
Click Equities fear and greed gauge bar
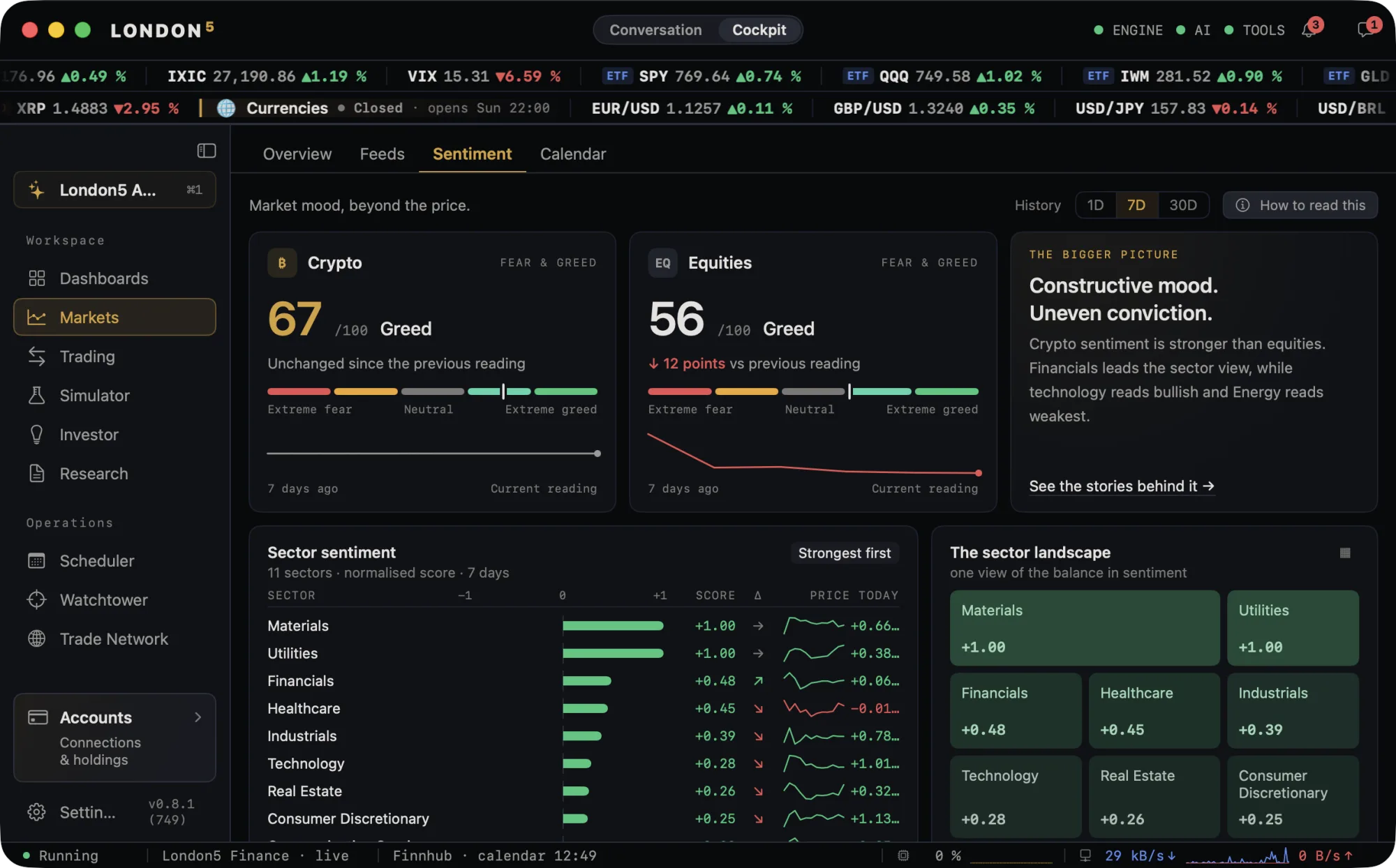[x=813, y=391]
